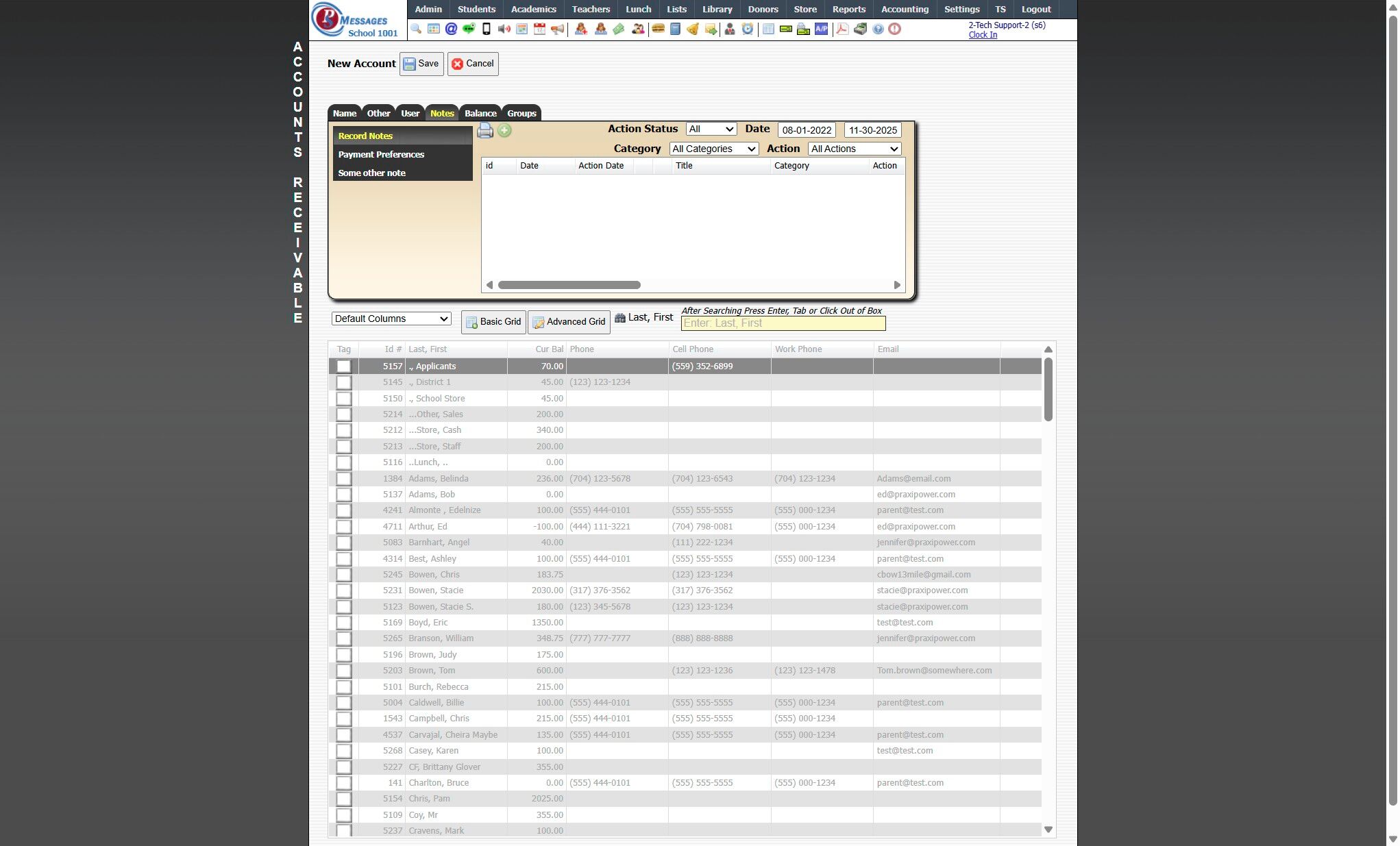1400x846 pixels.
Task: Click the A/P accounts payable icon
Action: coord(821,29)
